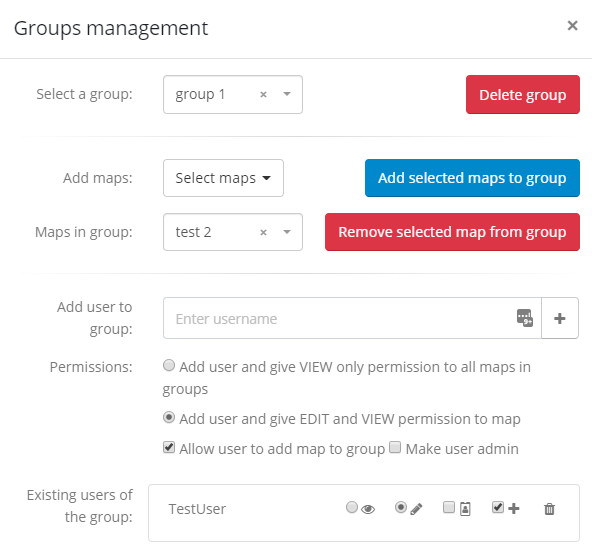Select VIEW only permission radio option
Viewport: 592px width, 554px height.
(169, 365)
